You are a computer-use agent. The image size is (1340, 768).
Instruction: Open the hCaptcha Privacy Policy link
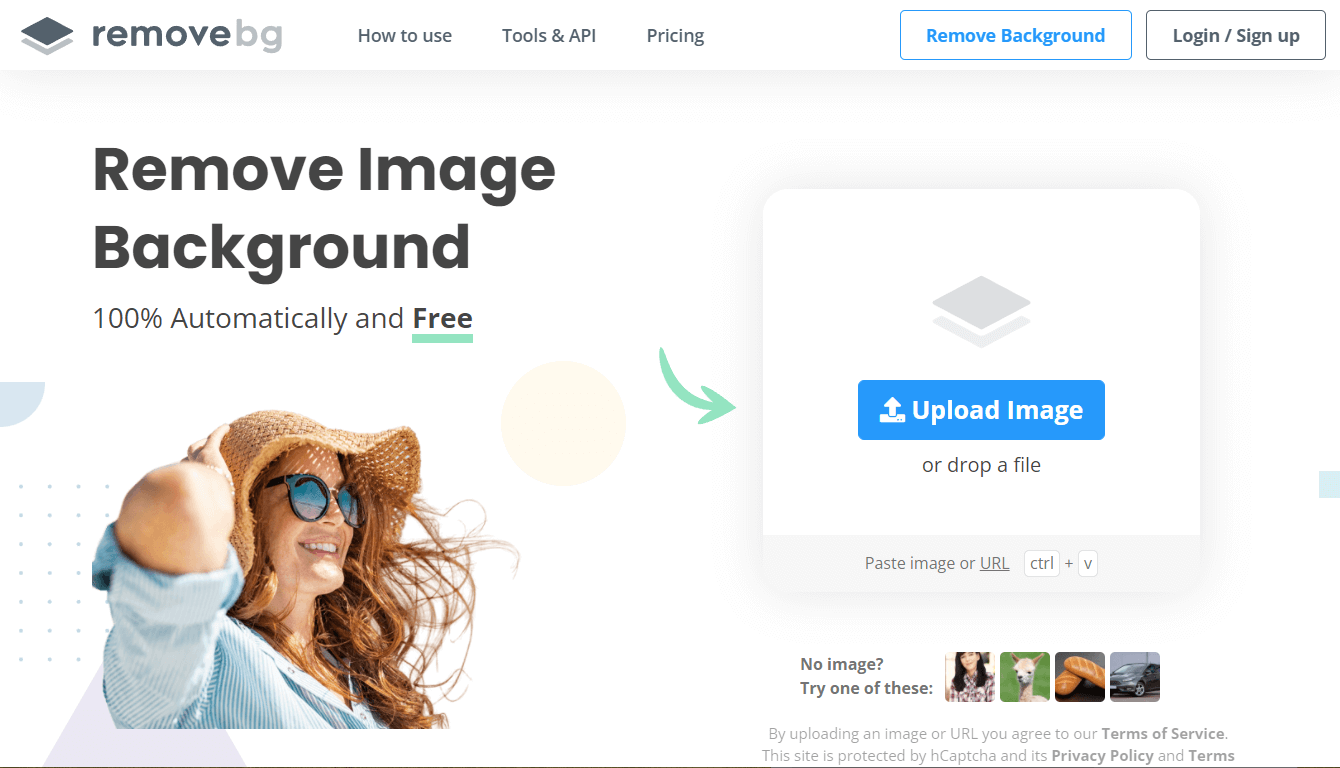[1103, 756]
